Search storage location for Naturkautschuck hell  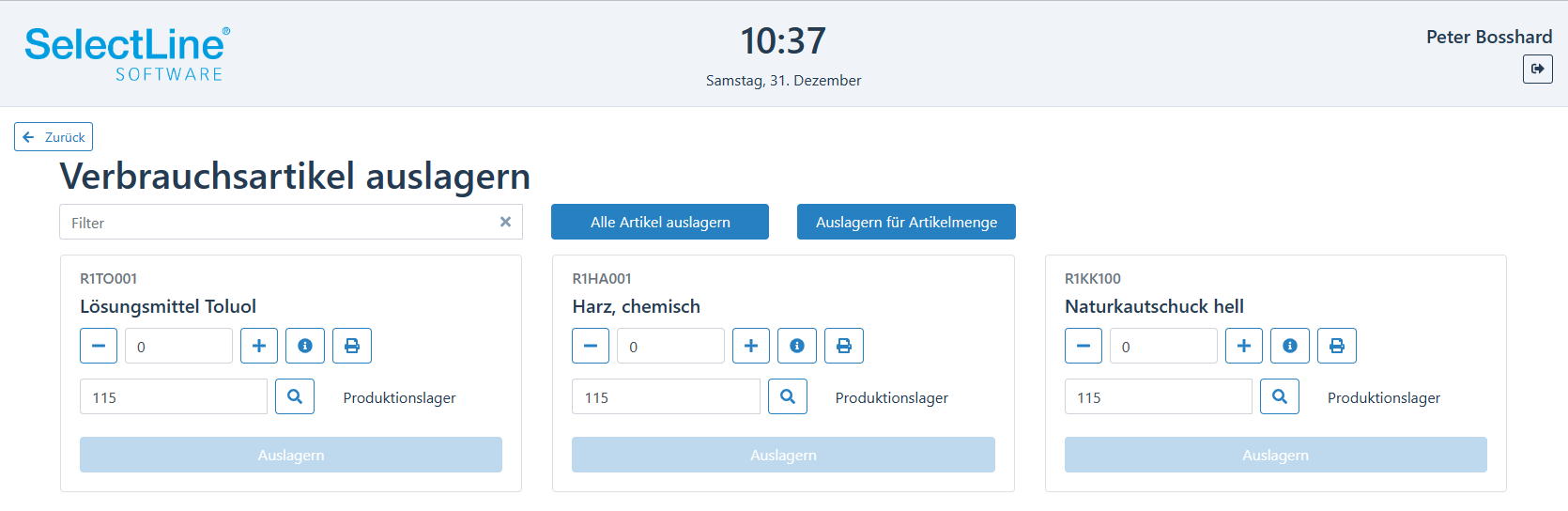(1280, 396)
